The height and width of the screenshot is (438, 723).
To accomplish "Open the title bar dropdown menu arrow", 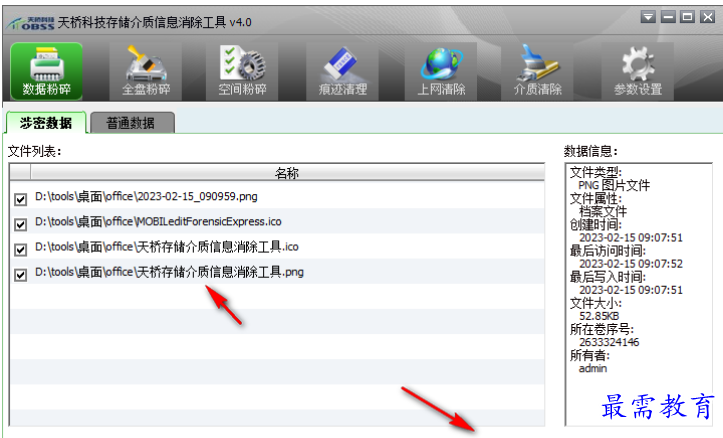I will (648, 18).
